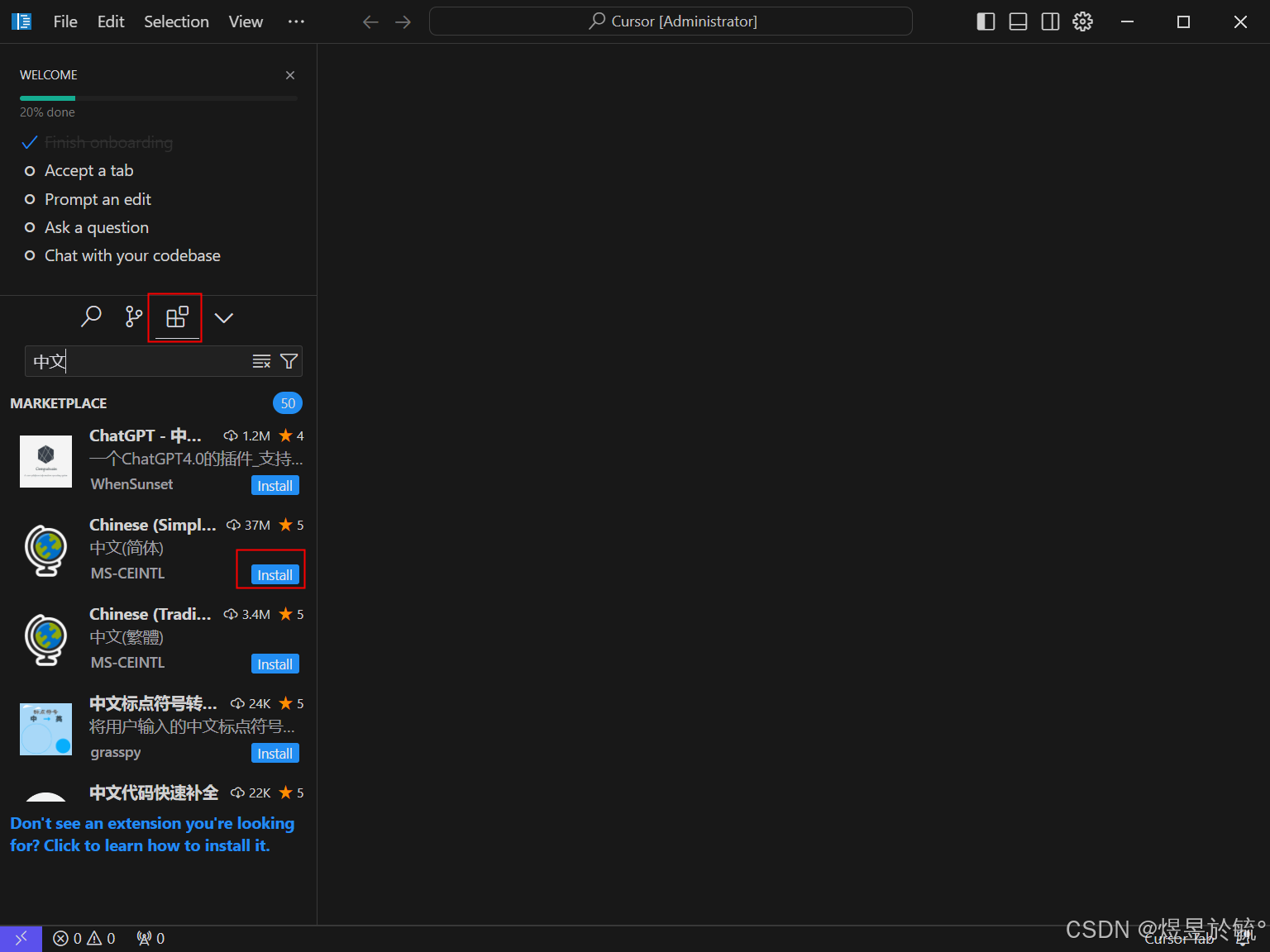Click the onboarding progress bar
The width and height of the screenshot is (1270, 952).
click(x=159, y=98)
